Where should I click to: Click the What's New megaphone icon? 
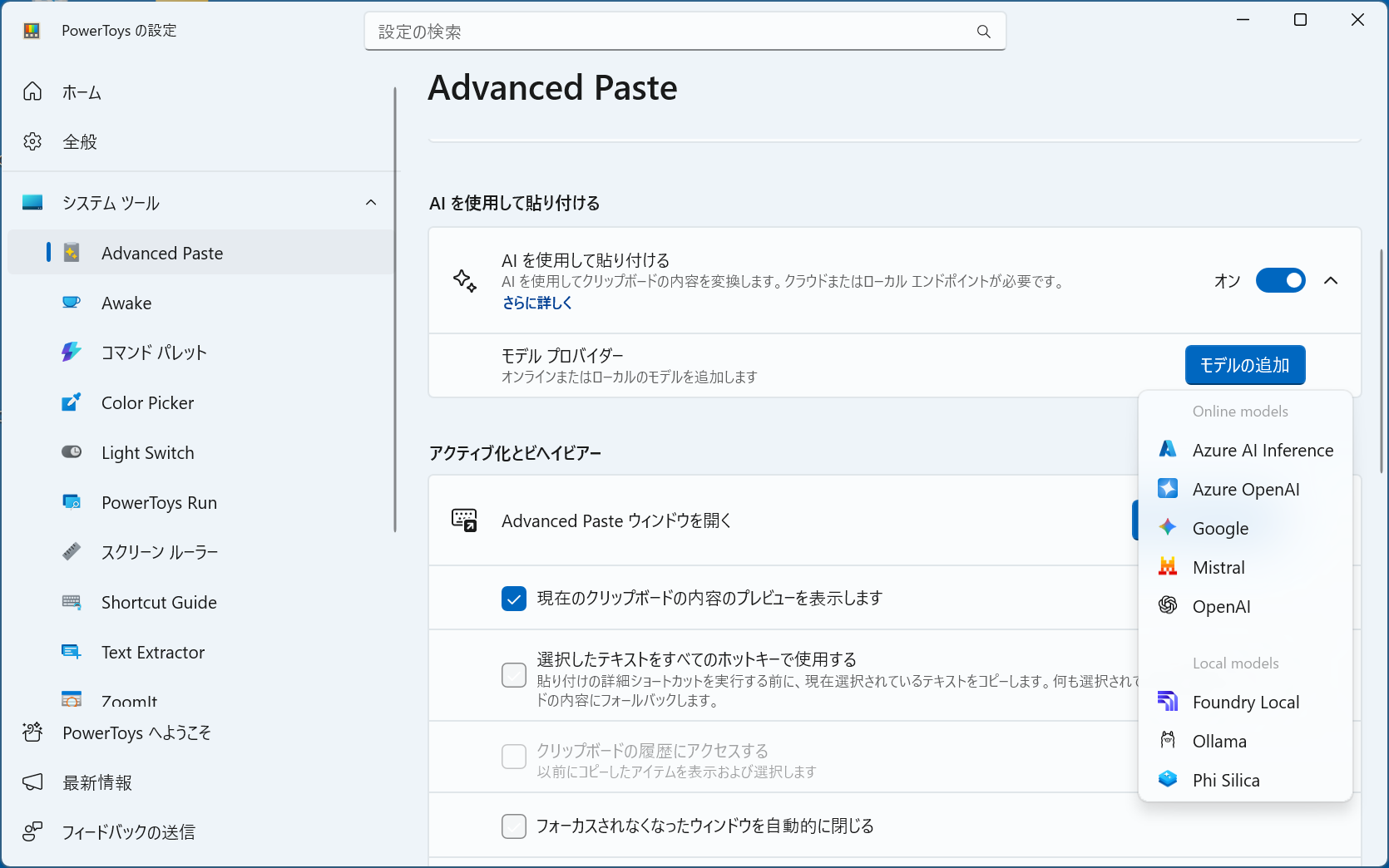click(32, 782)
